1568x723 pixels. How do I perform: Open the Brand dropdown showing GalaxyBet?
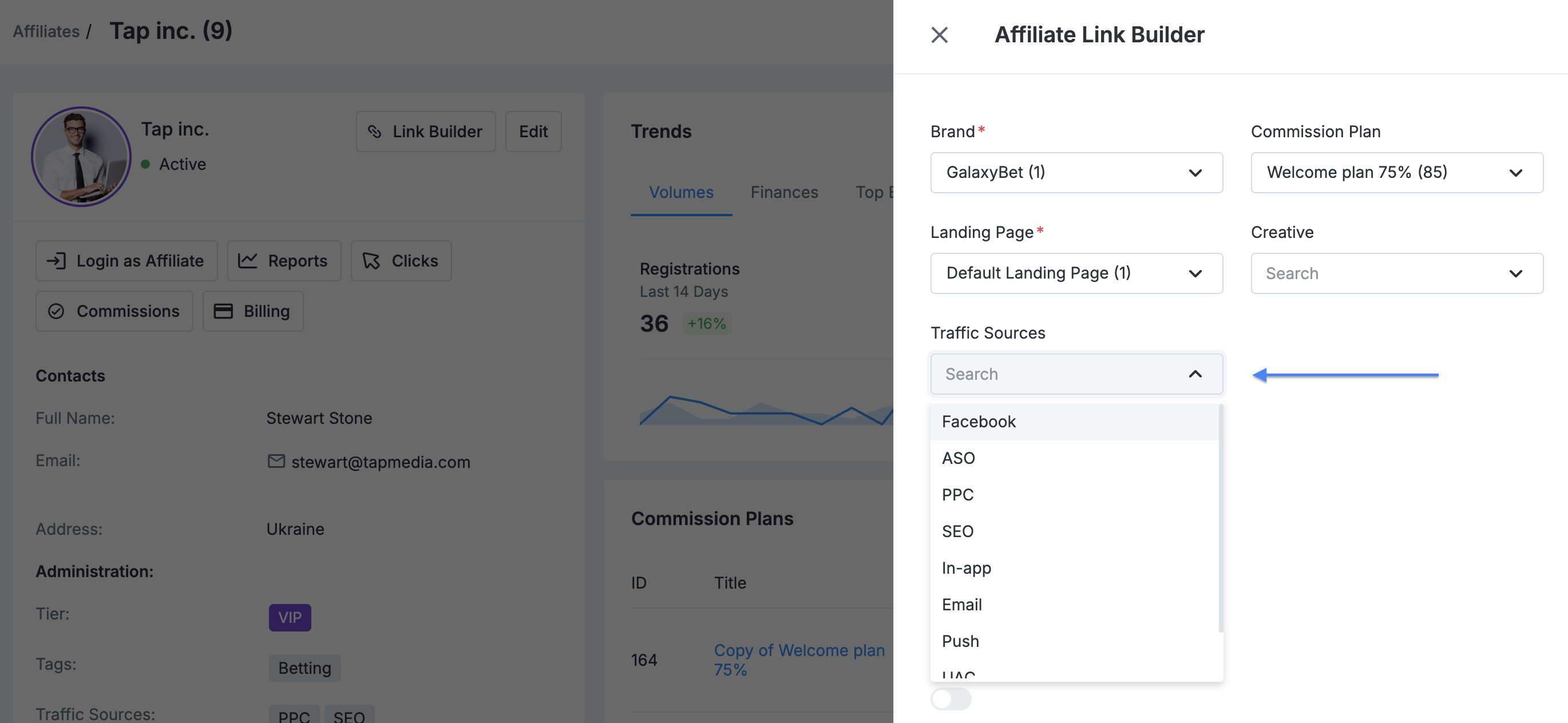(1076, 172)
